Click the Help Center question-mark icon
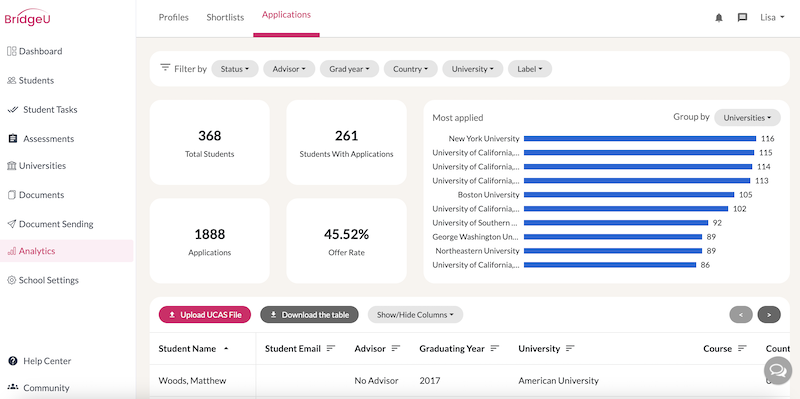Screen dimensions: 800x399 13,361
